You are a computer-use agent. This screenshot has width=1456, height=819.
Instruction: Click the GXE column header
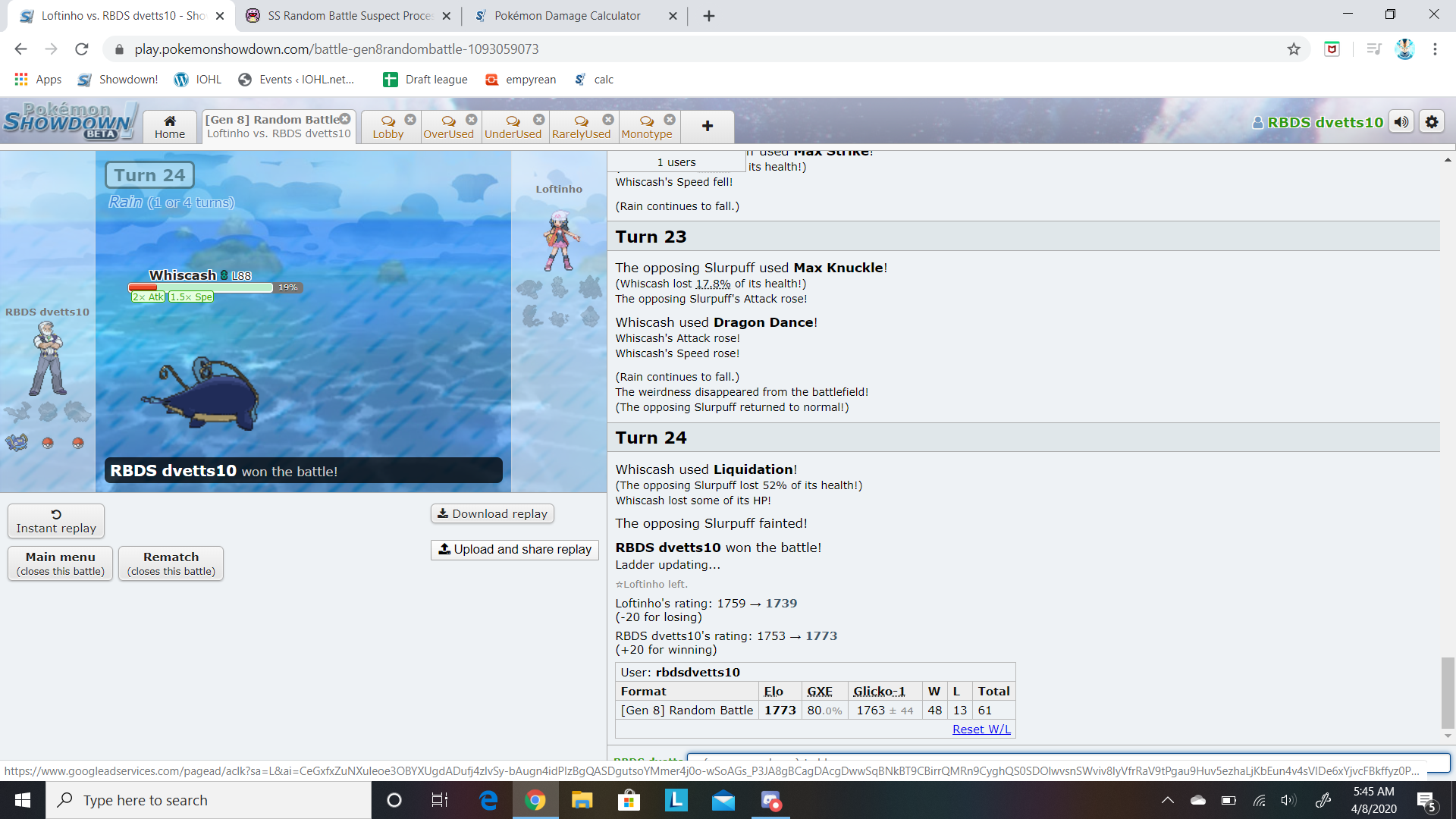(820, 691)
